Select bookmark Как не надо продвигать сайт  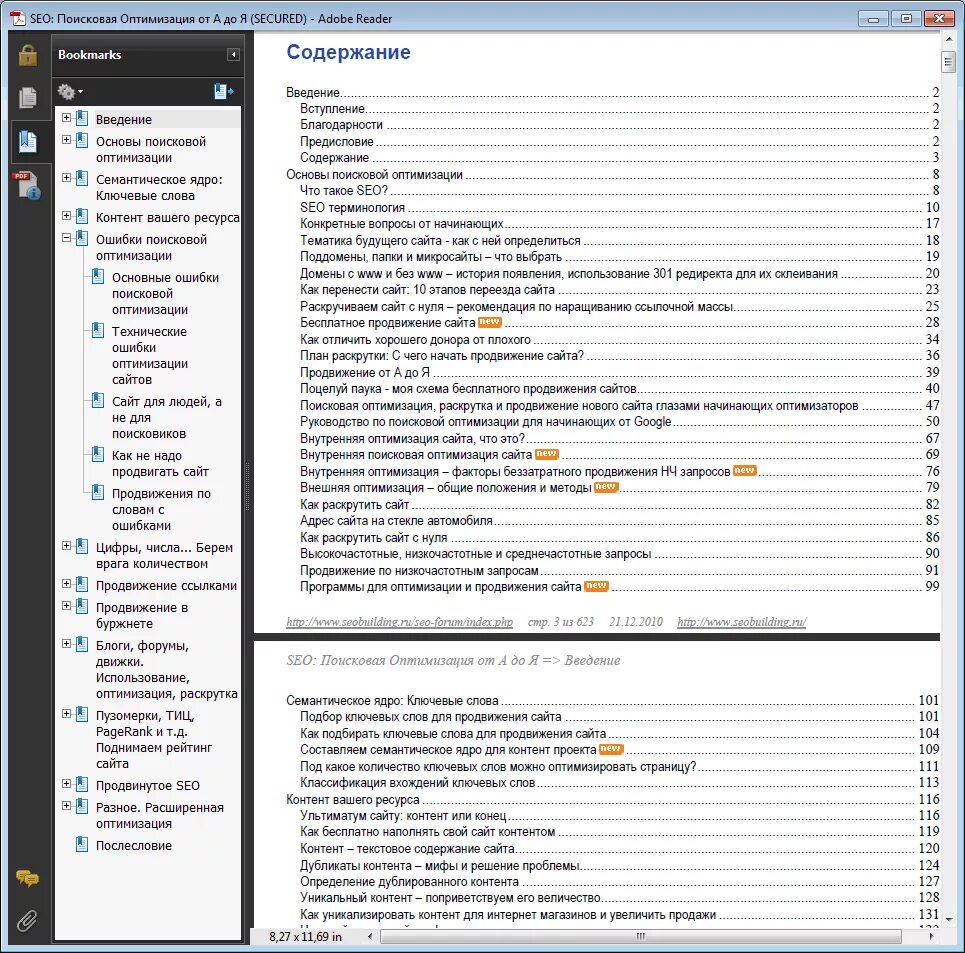click(x=160, y=464)
